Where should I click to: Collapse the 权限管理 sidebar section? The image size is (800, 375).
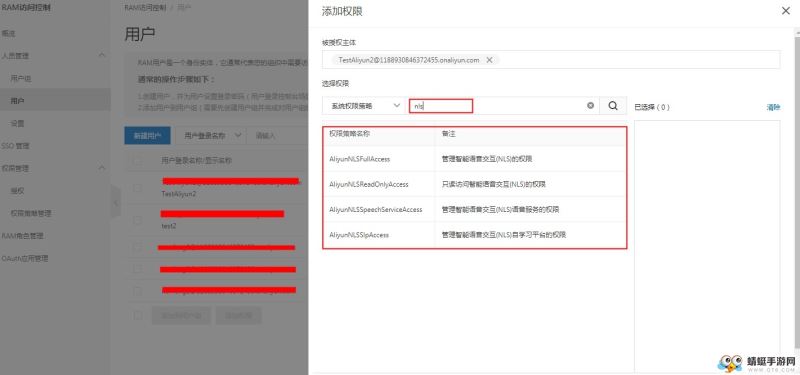coord(102,168)
